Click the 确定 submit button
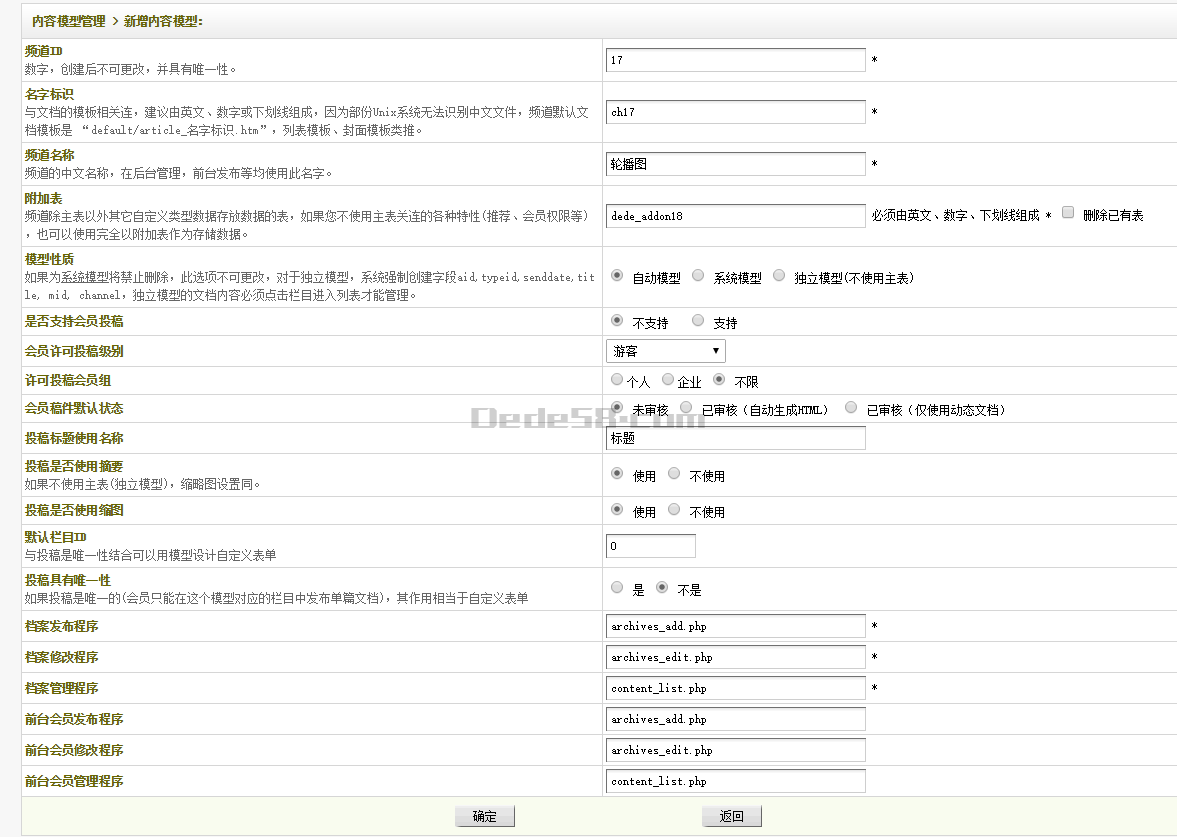The width and height of the screenshot is (1177, 837). [x=484, y=816]
